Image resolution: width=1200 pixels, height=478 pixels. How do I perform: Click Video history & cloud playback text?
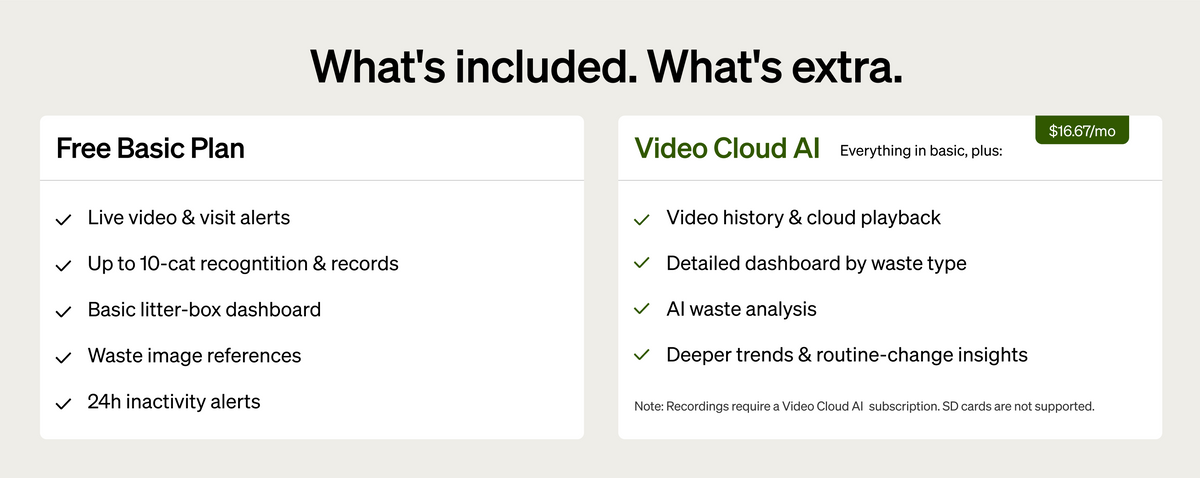803,217
